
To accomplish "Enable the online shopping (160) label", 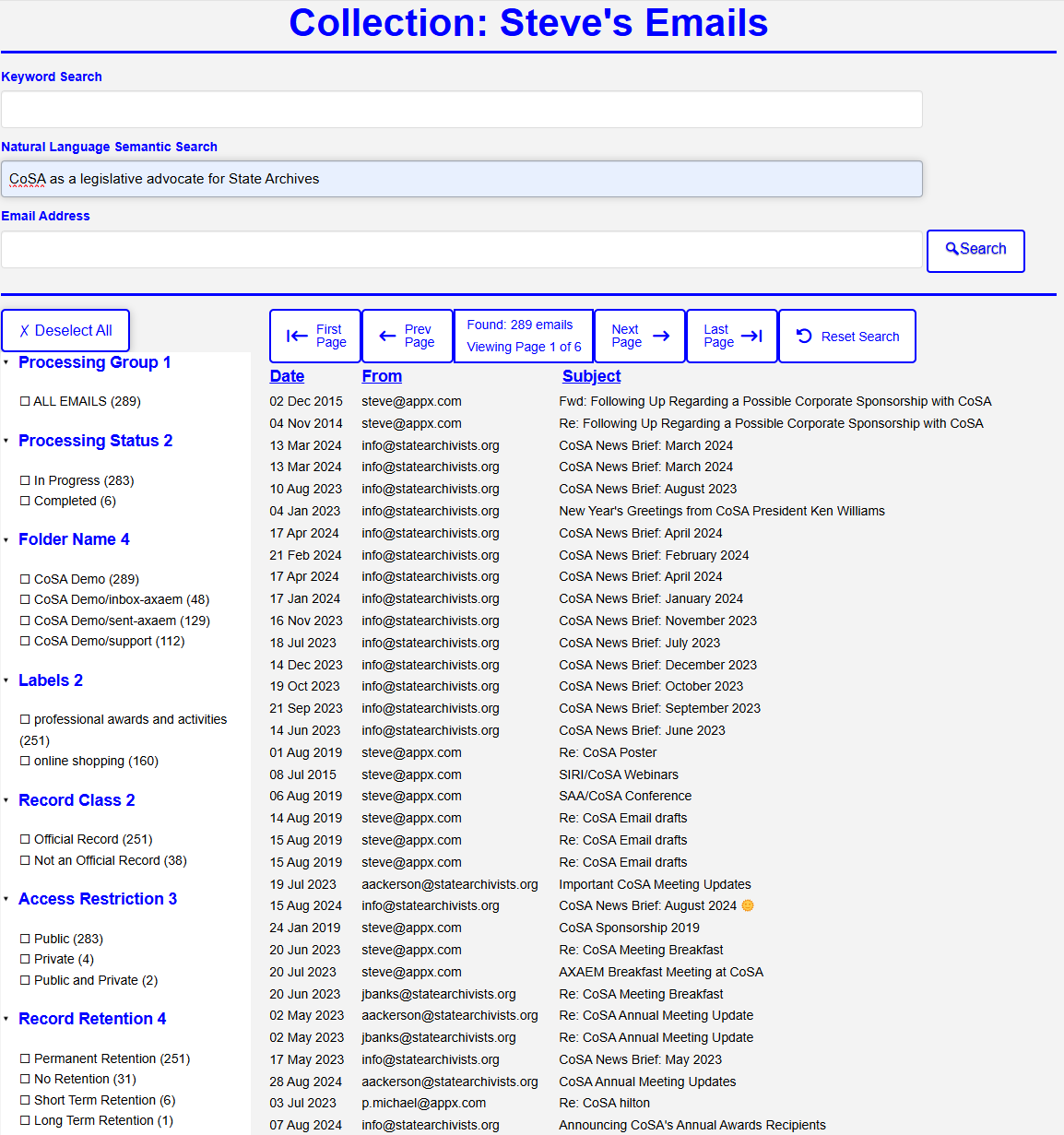I will coord(25,761).
